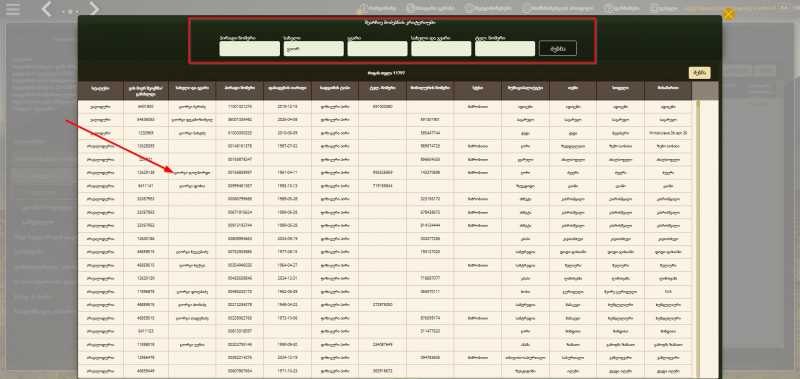The image size is (800, 379).
Task: Click the address cell Mirtskulava 3b apt 26
Action: coord(668,133)
